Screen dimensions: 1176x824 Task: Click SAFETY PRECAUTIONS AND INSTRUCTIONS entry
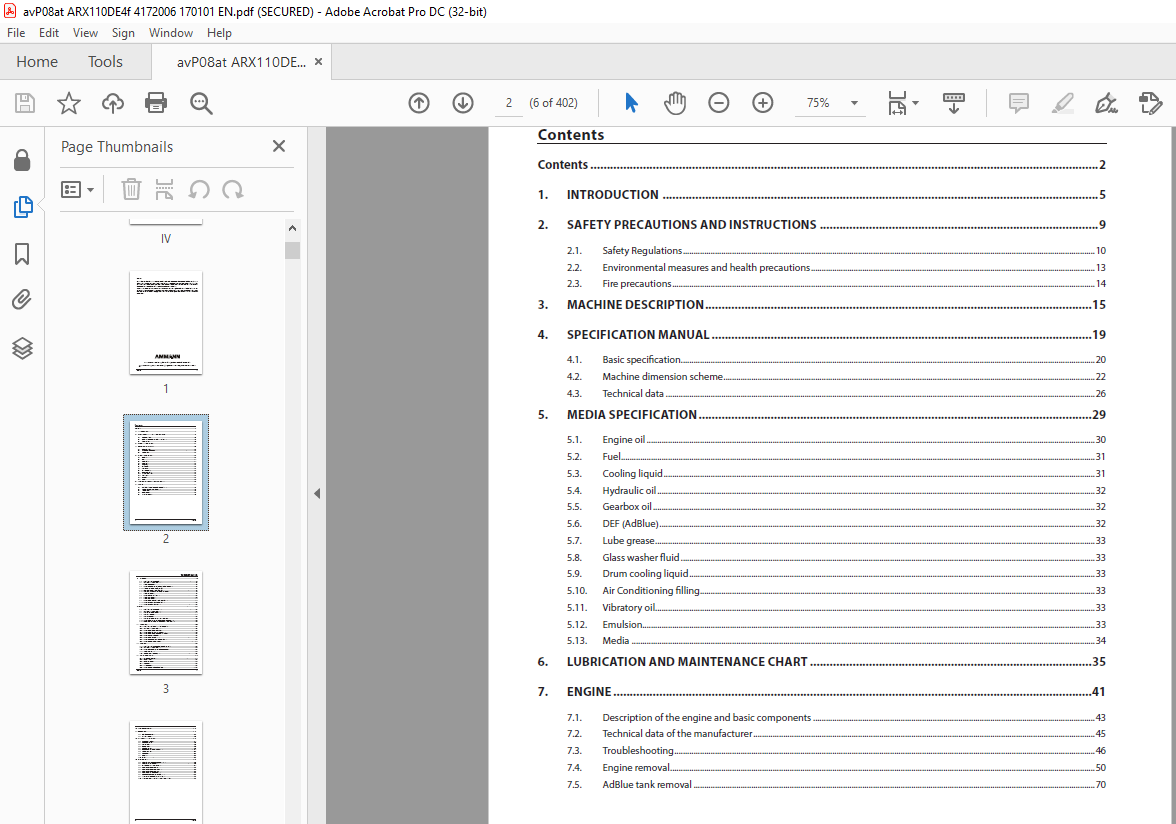coord(821,224)
